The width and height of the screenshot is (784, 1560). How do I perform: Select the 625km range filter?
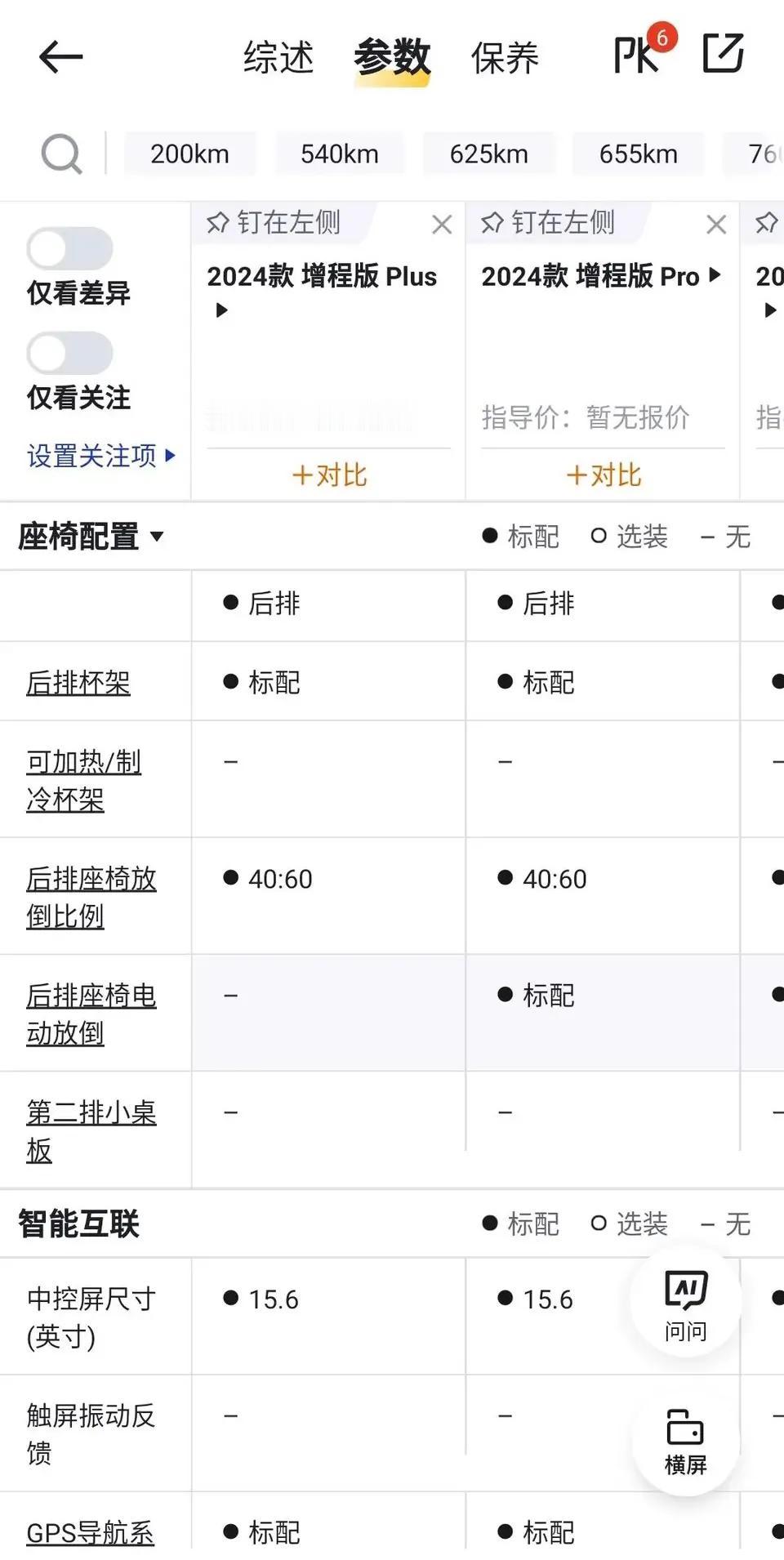(488, 154)
